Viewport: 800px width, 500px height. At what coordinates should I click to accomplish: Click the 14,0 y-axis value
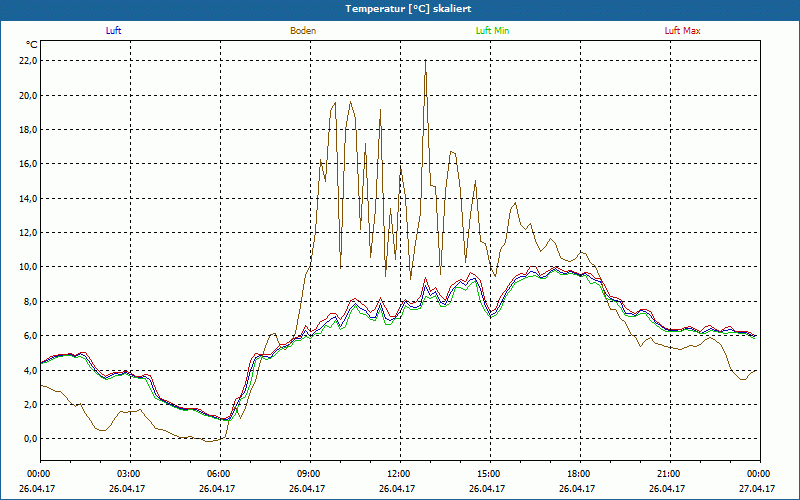click(x=29, y=198)
